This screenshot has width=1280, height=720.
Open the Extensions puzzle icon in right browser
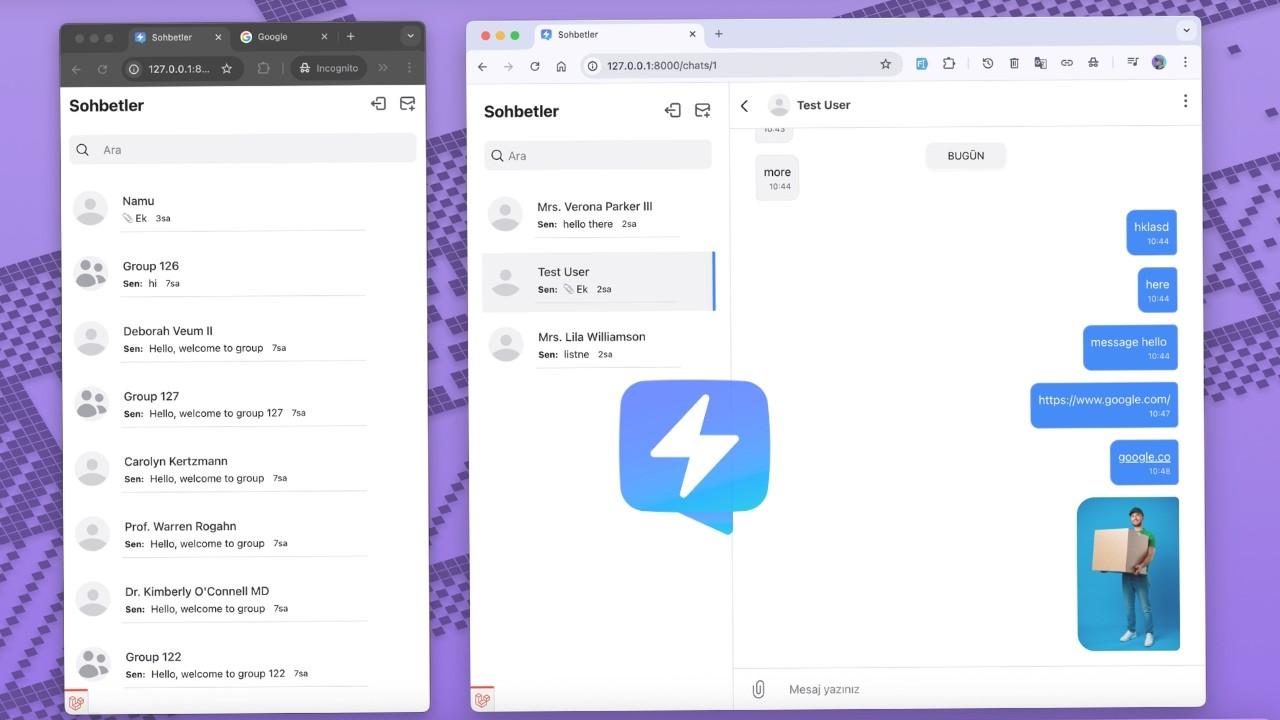[x=949, y=63]
